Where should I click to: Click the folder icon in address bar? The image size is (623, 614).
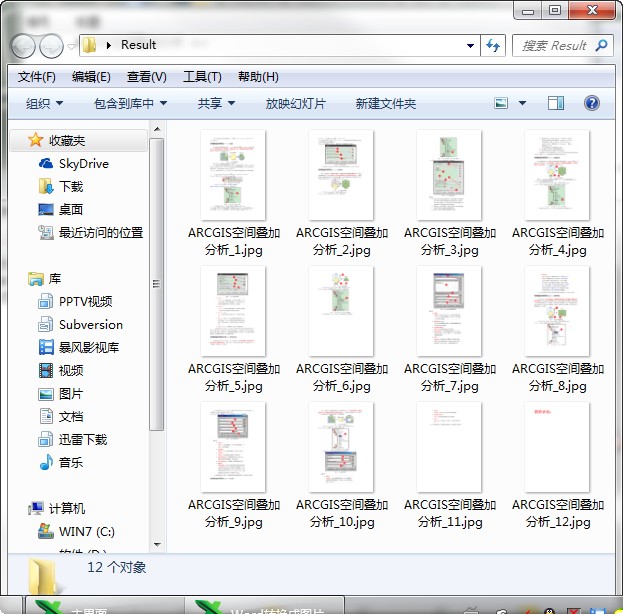tap(89, 45)
